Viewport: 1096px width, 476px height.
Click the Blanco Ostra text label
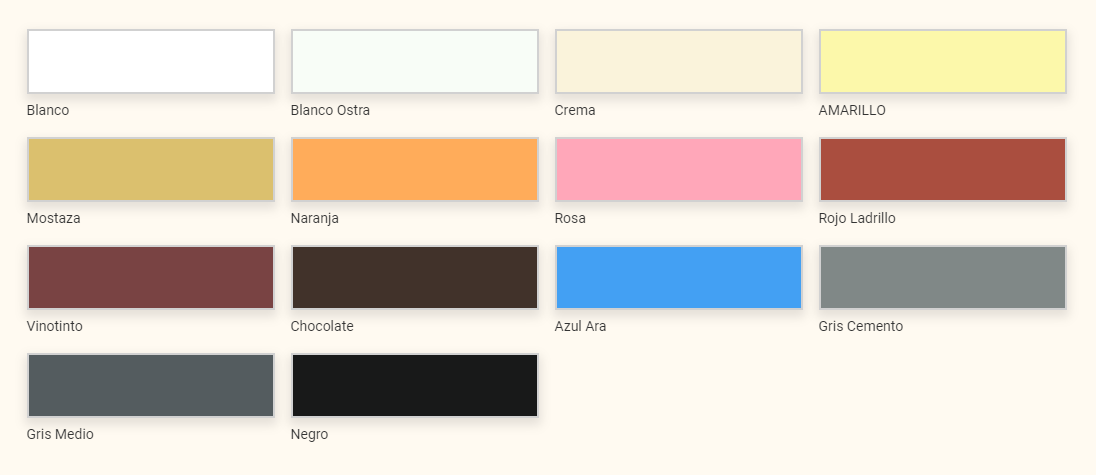330,110
